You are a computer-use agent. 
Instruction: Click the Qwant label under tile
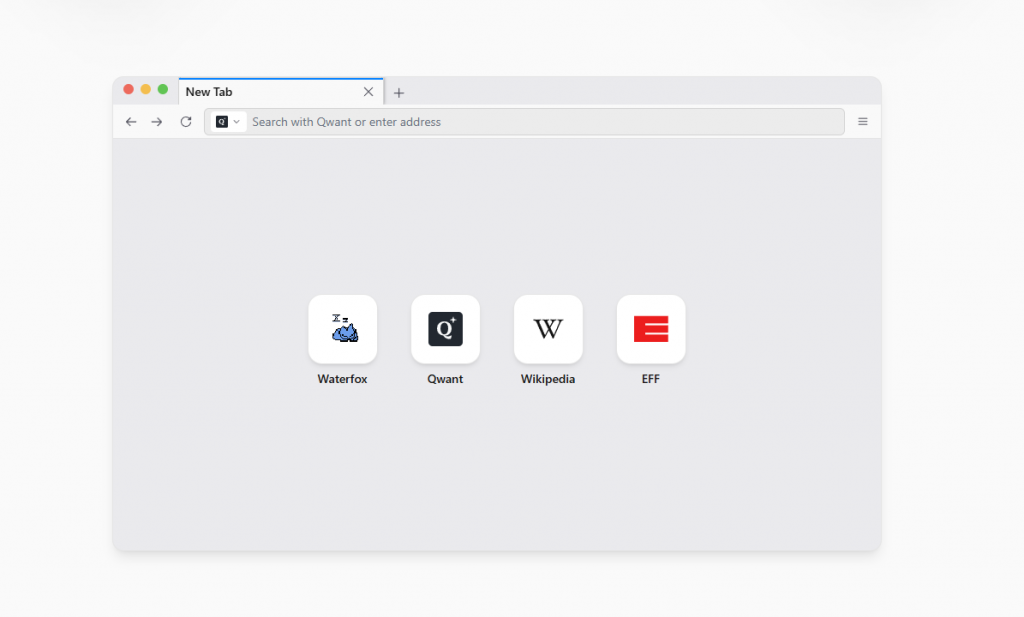[445, 379]
